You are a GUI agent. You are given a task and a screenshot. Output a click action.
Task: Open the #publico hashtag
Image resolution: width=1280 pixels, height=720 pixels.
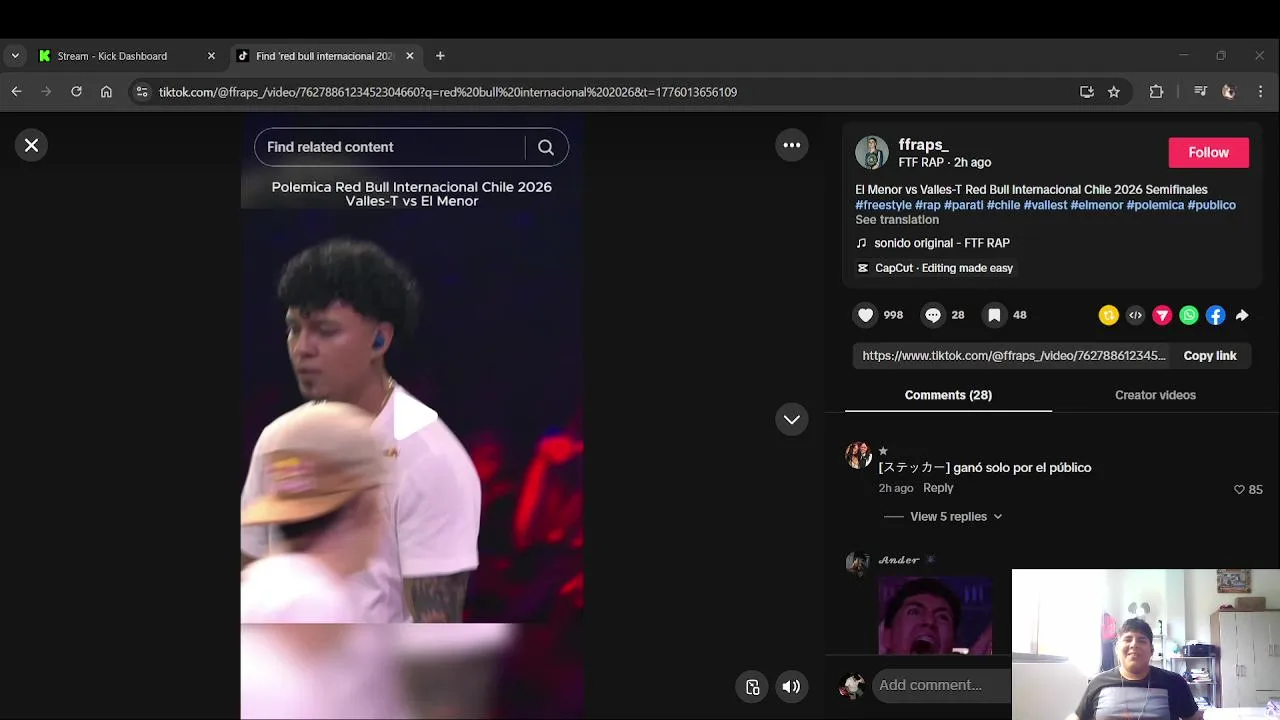(1211, 205)
